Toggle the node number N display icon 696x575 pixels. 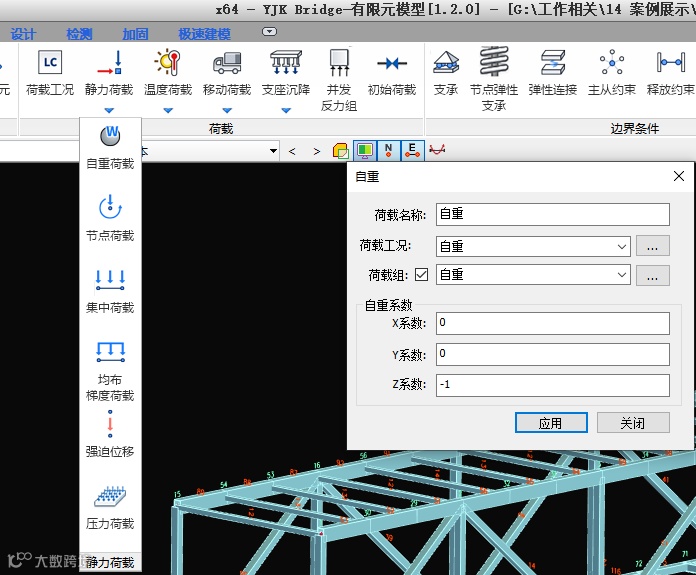388,151
